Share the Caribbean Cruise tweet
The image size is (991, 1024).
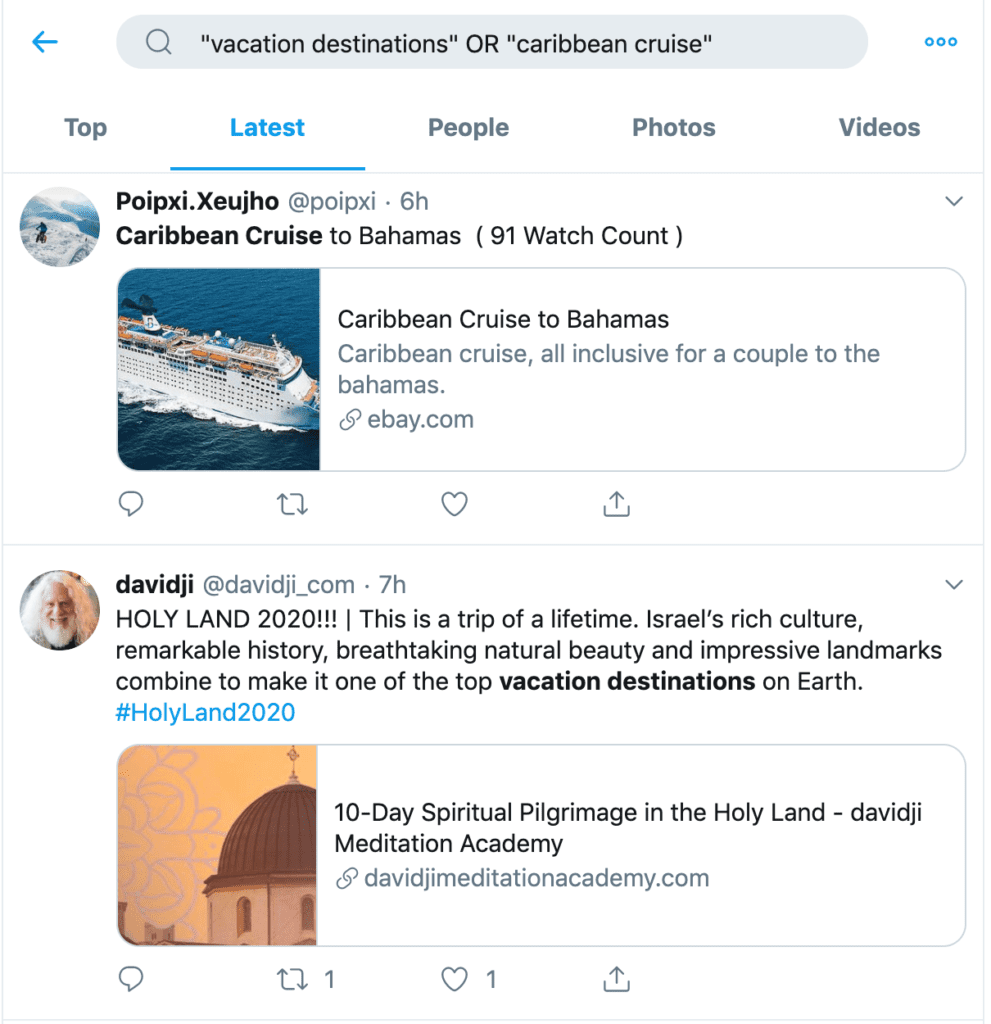pos(616,504)
